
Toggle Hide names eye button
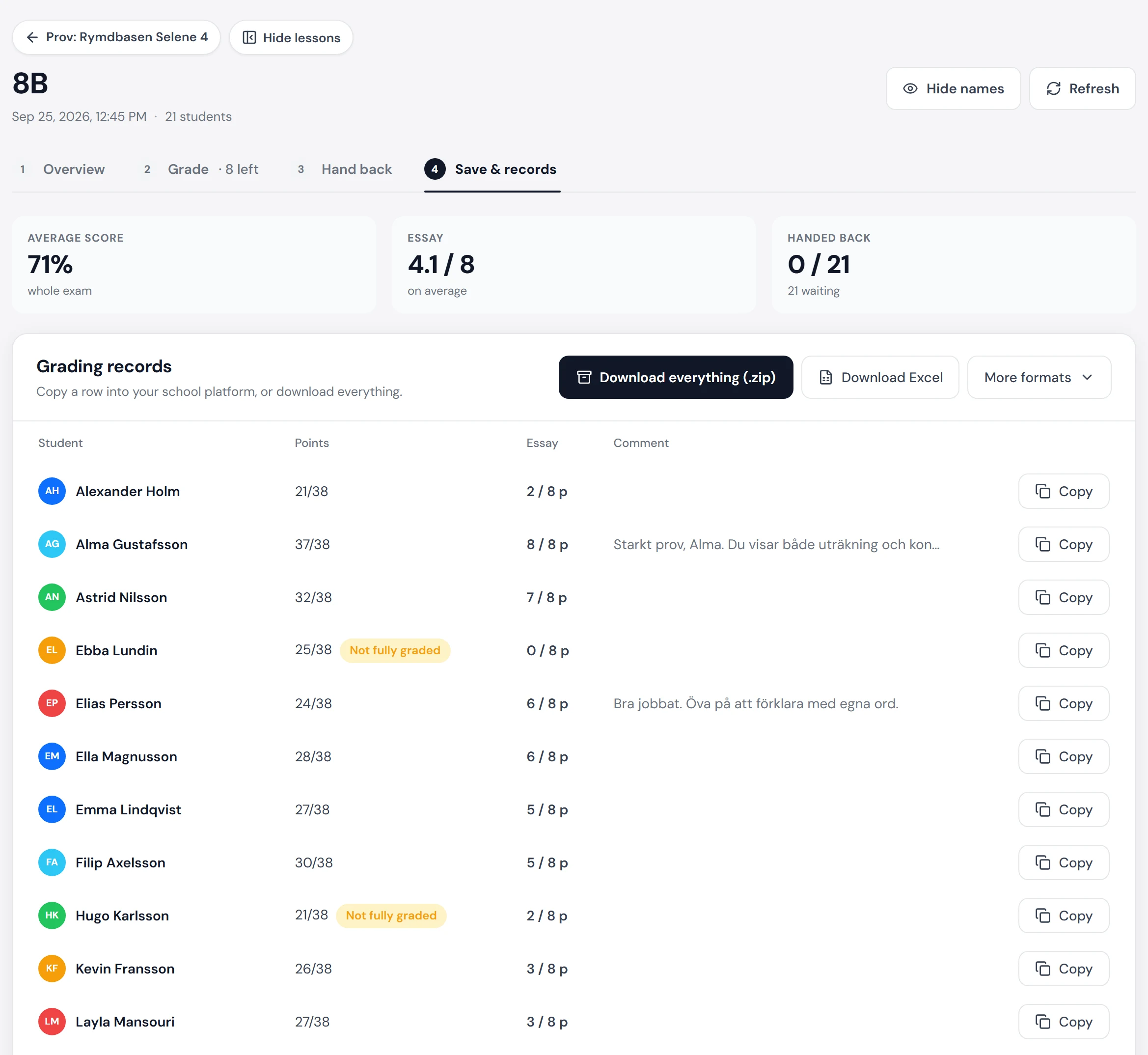953,88
